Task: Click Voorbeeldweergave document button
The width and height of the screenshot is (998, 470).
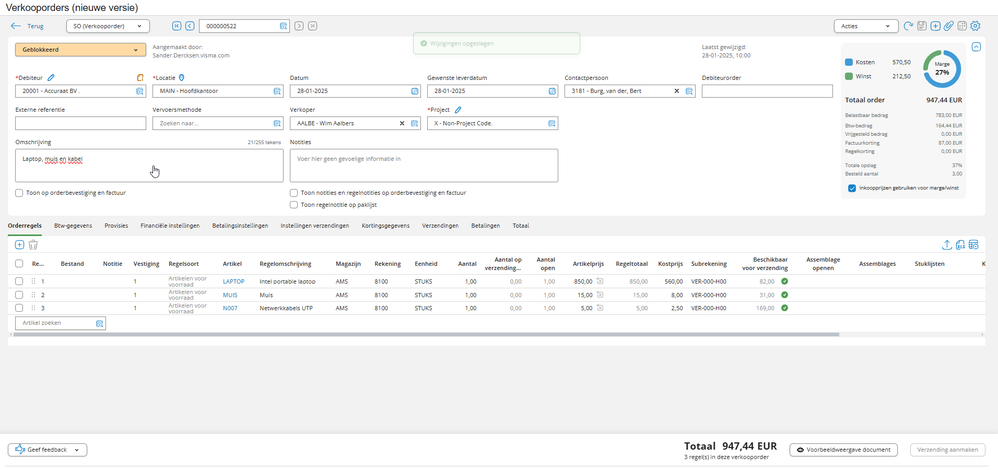Action: 843,450
